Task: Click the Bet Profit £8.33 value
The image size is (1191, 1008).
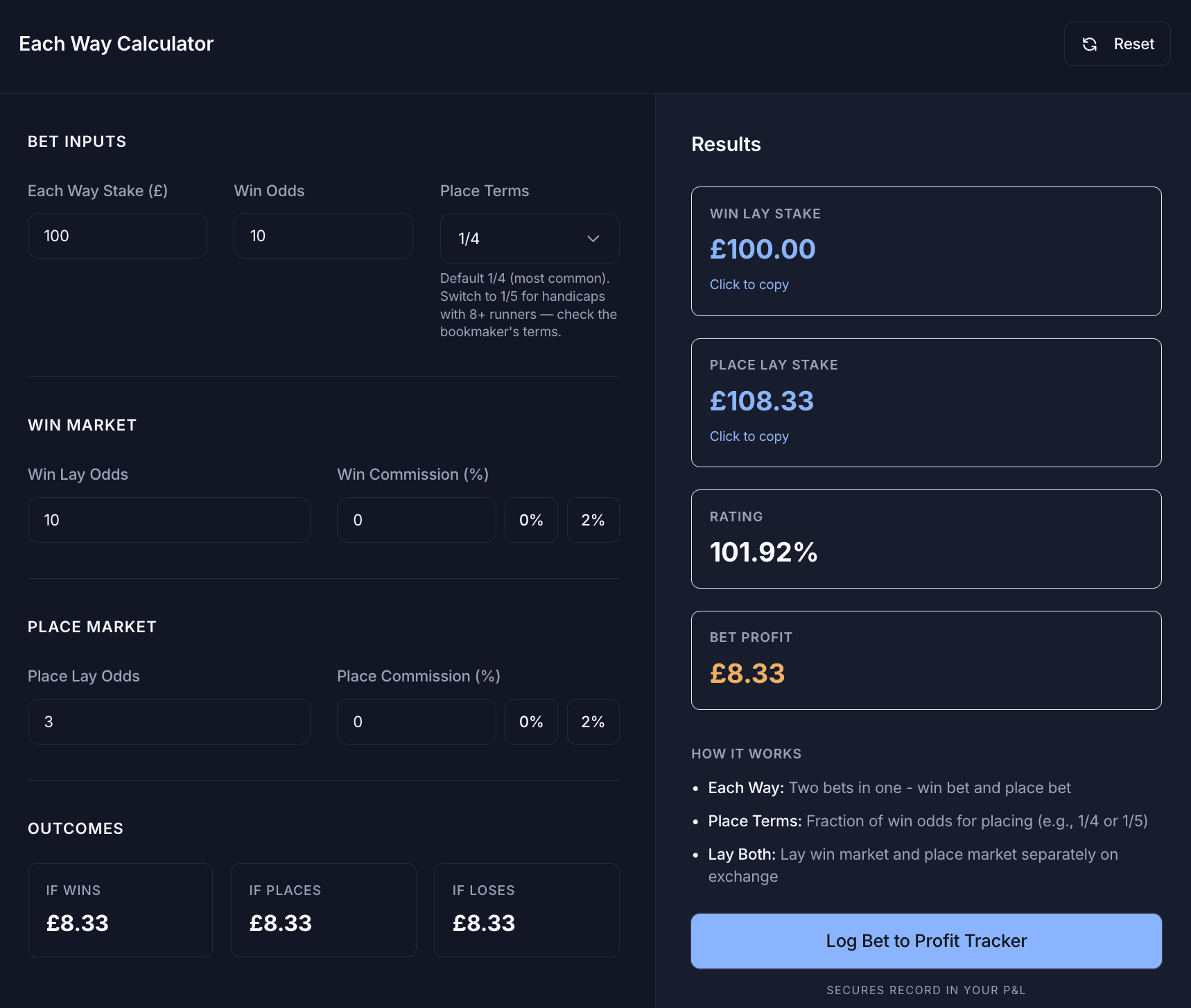Action: (x=747, y=673)
